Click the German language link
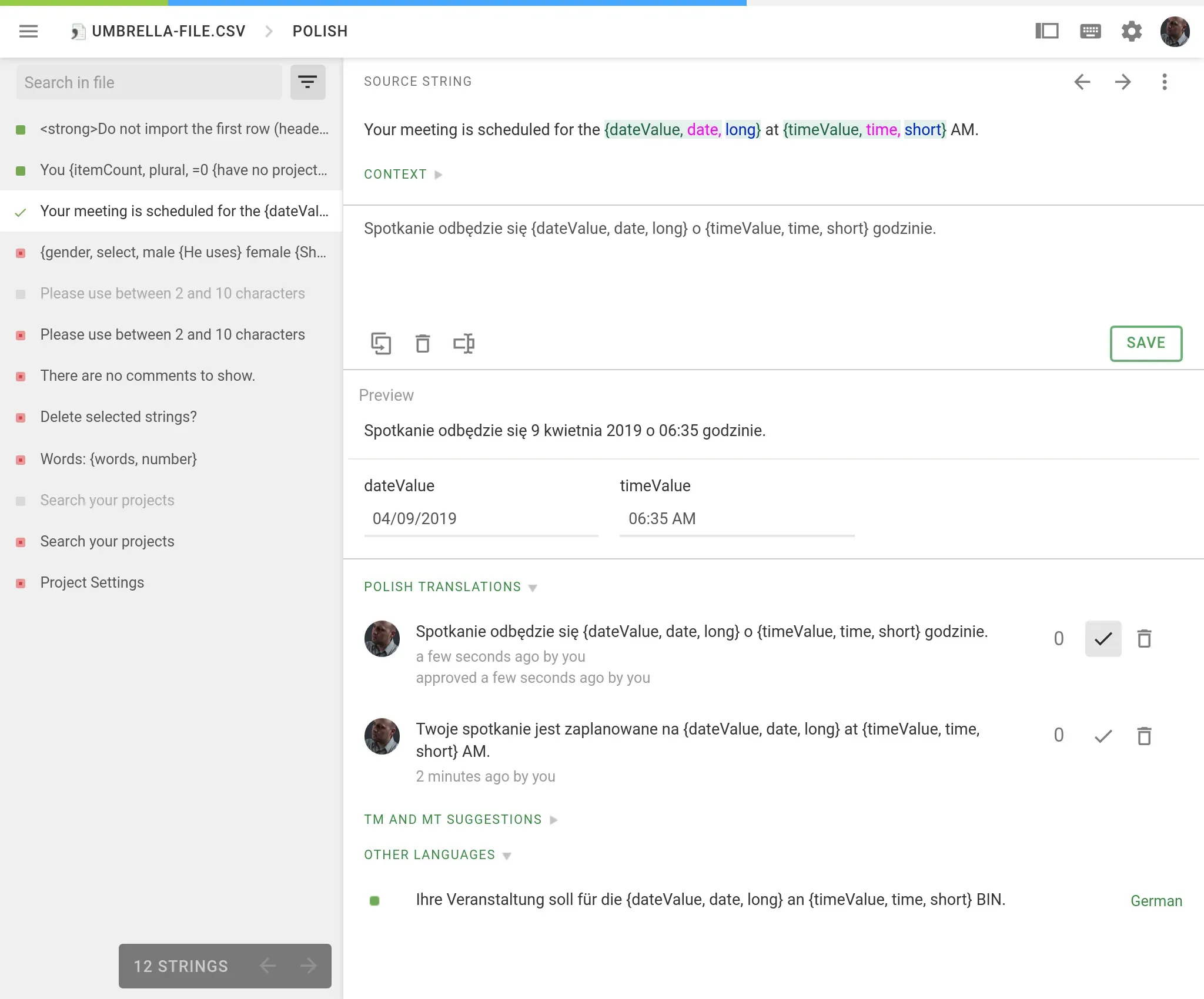Image resolution: width=1204 pixels, height=999 pixels. 1156,901
